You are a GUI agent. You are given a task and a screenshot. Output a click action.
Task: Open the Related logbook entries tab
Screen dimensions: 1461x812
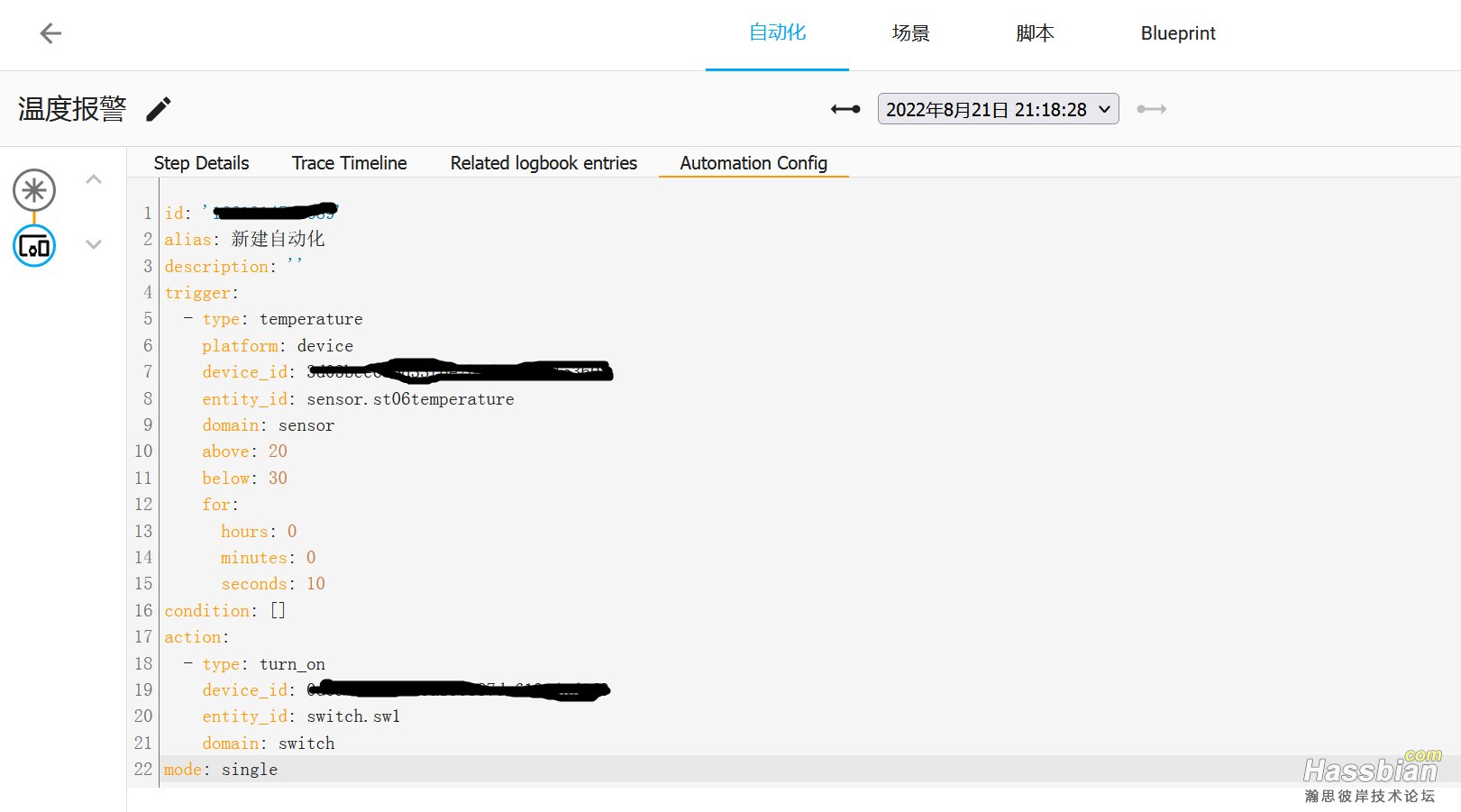[x=543, y=163]
